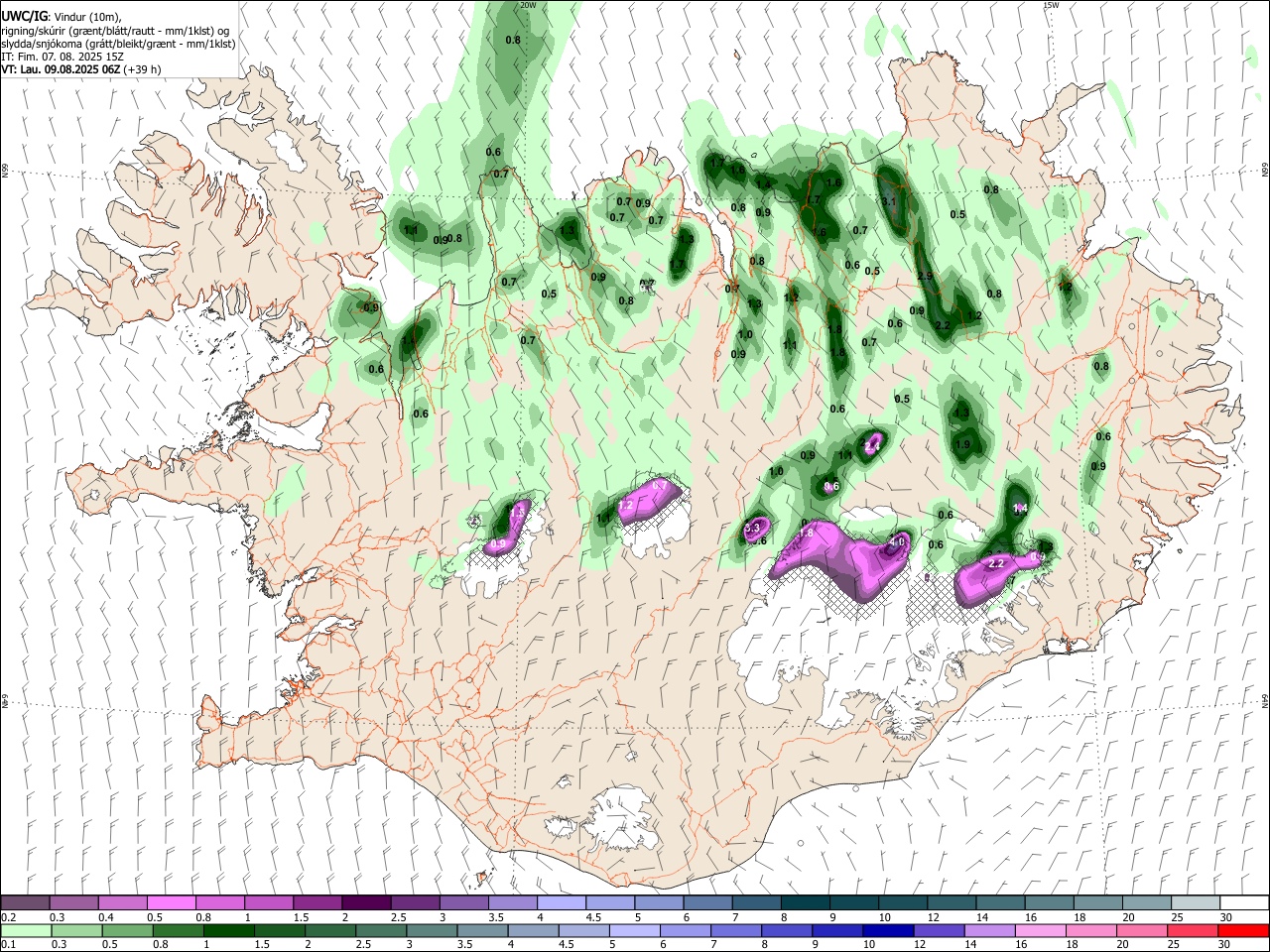Click the 'slydda/snjókoma' snow legend description line
Image resolution: width=1270 pixels, height=952 pixels.
119,44
